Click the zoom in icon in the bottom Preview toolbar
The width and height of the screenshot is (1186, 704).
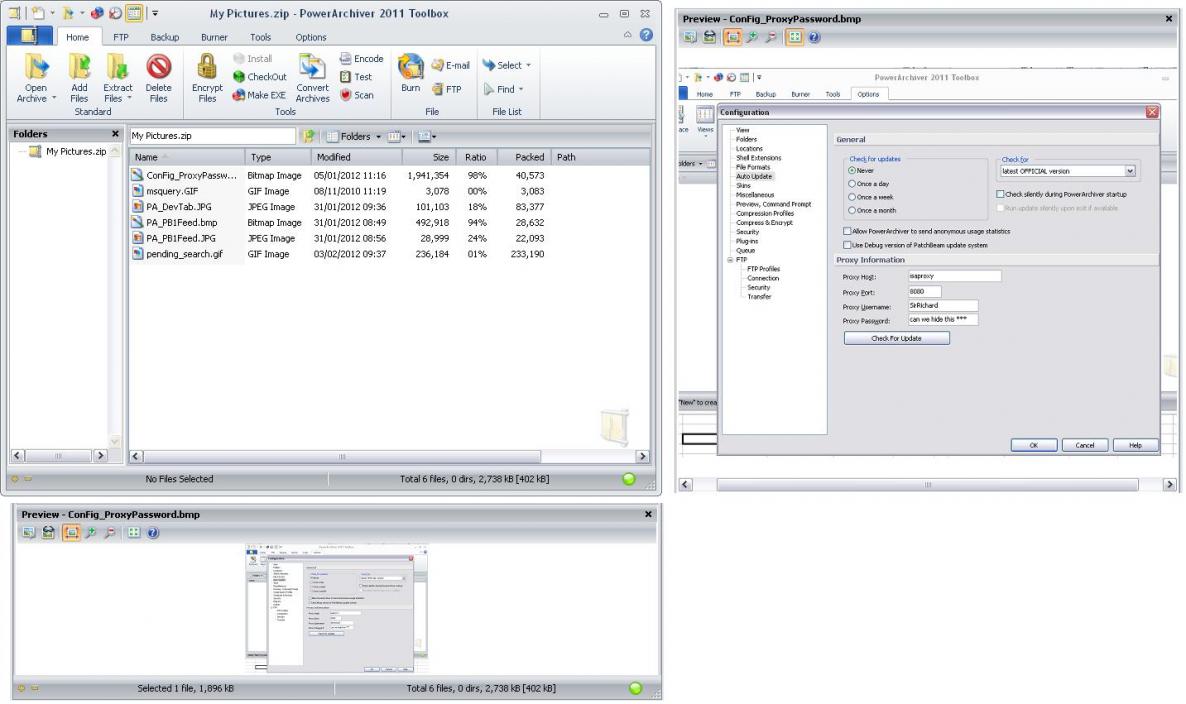click(91, 532)
